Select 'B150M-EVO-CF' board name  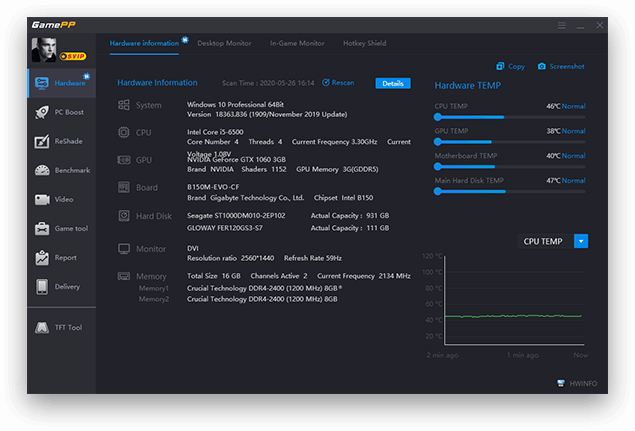(213, 187)
